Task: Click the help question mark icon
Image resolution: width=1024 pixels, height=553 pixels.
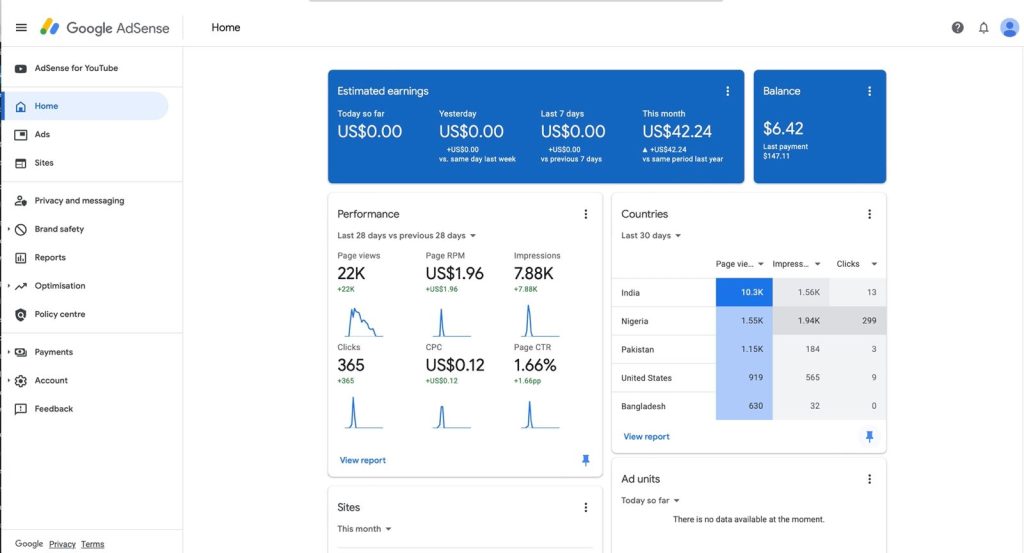Action: tap(957, 28)
